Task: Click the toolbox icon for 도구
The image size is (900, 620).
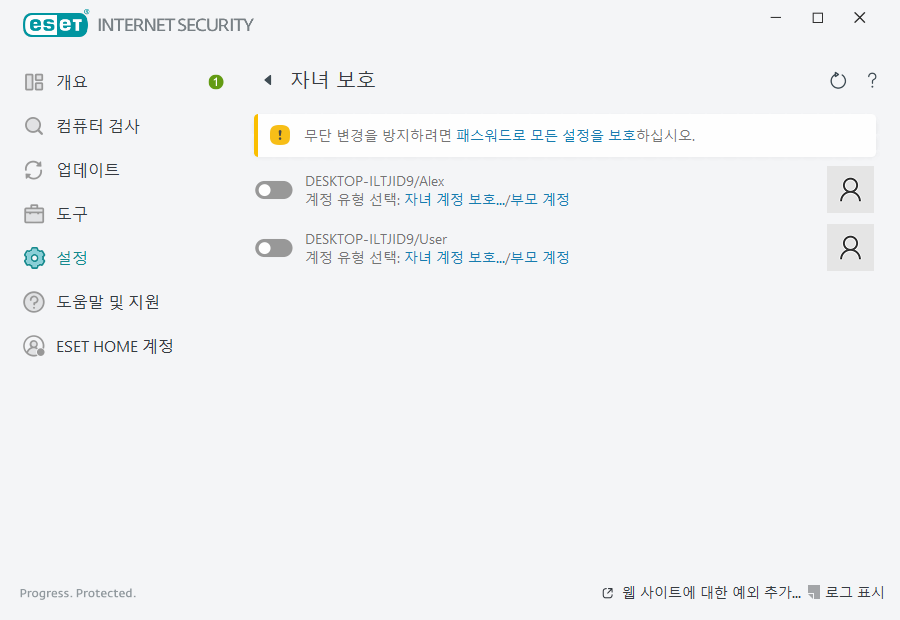Action: [34, 214]
